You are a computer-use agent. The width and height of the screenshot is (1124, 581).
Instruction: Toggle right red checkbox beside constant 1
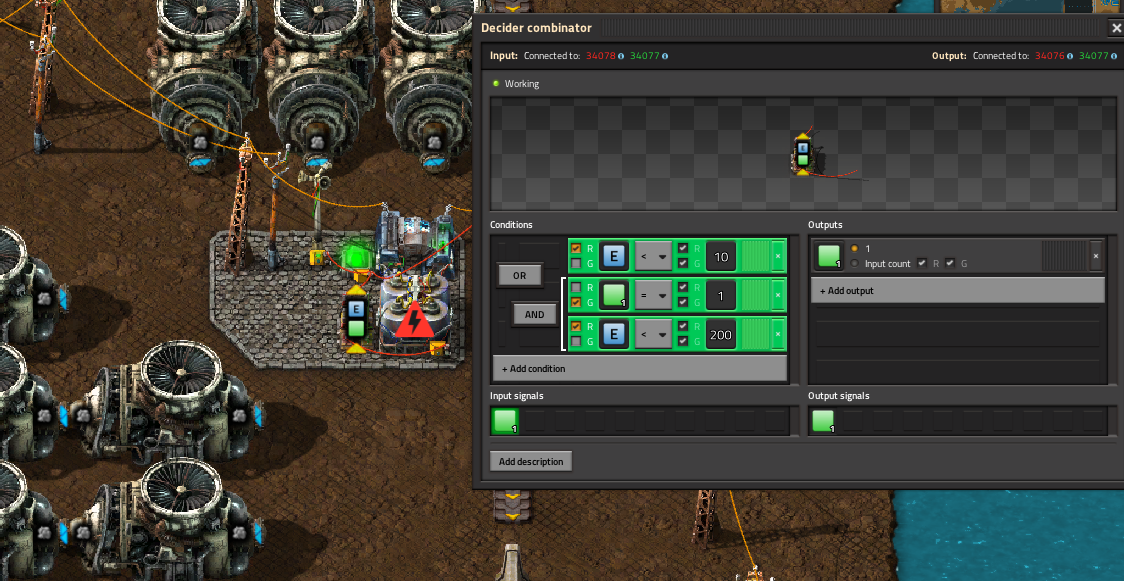pos(683,287)
